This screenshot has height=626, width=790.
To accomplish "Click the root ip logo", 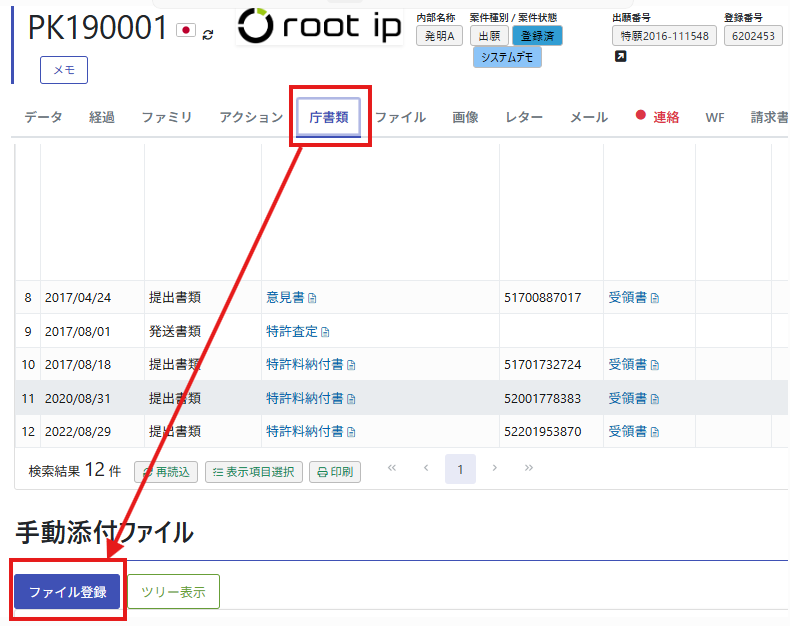I will [x=305, y=28].
